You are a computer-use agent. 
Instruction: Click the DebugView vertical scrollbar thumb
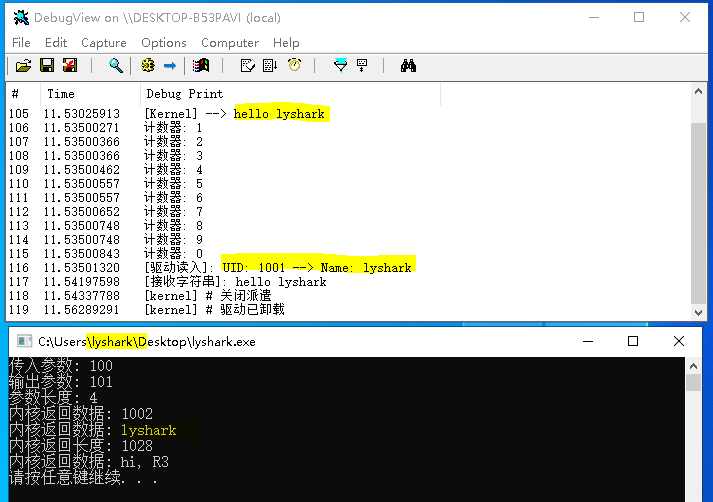coord(698,213)
